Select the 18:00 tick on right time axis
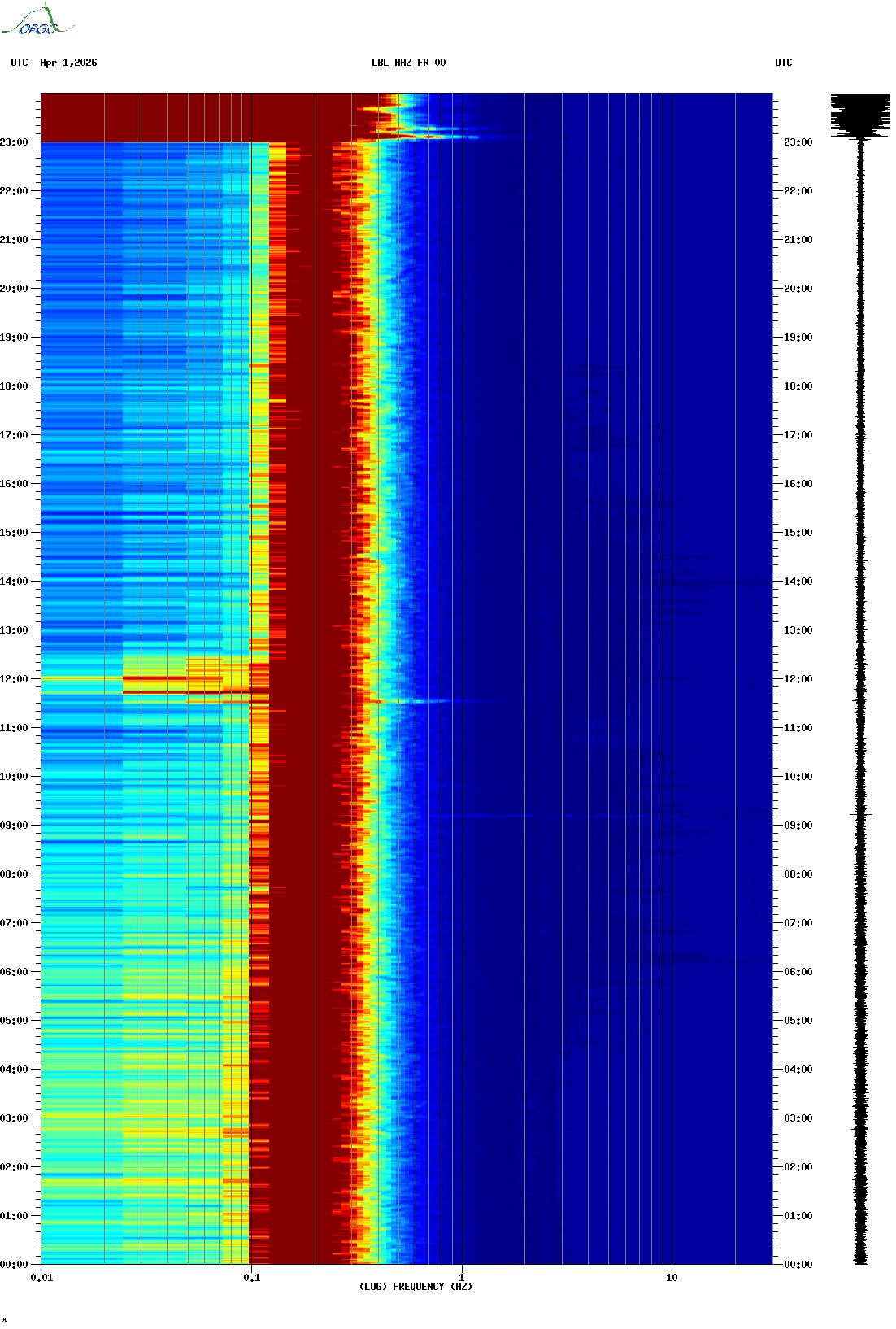Screen dimensions: 896x1329 point(798,386)
